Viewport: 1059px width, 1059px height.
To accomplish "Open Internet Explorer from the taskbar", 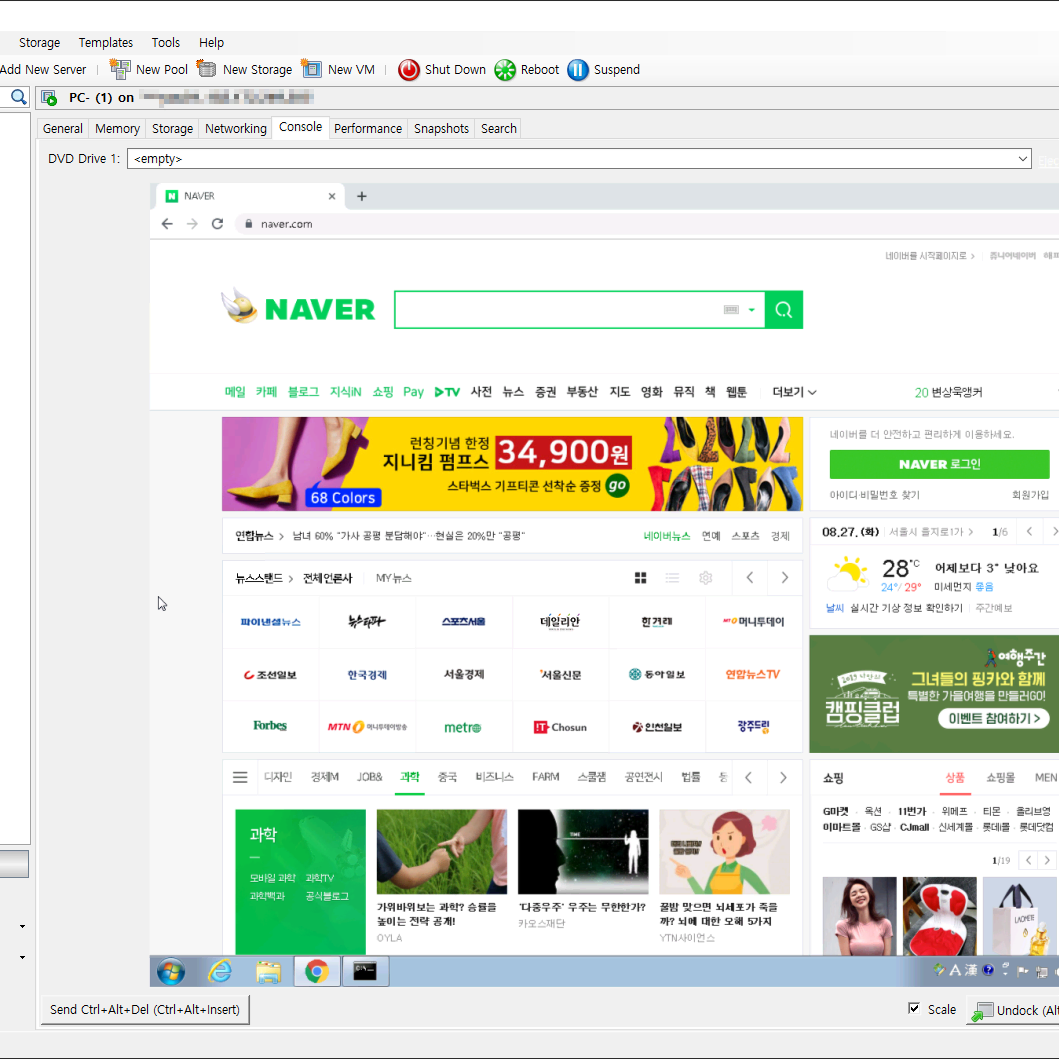I will (220, 972).
